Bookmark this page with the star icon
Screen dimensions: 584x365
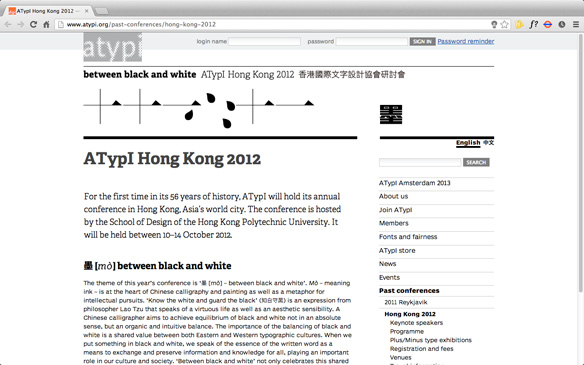pyautogui.click(x=504, y=25)
